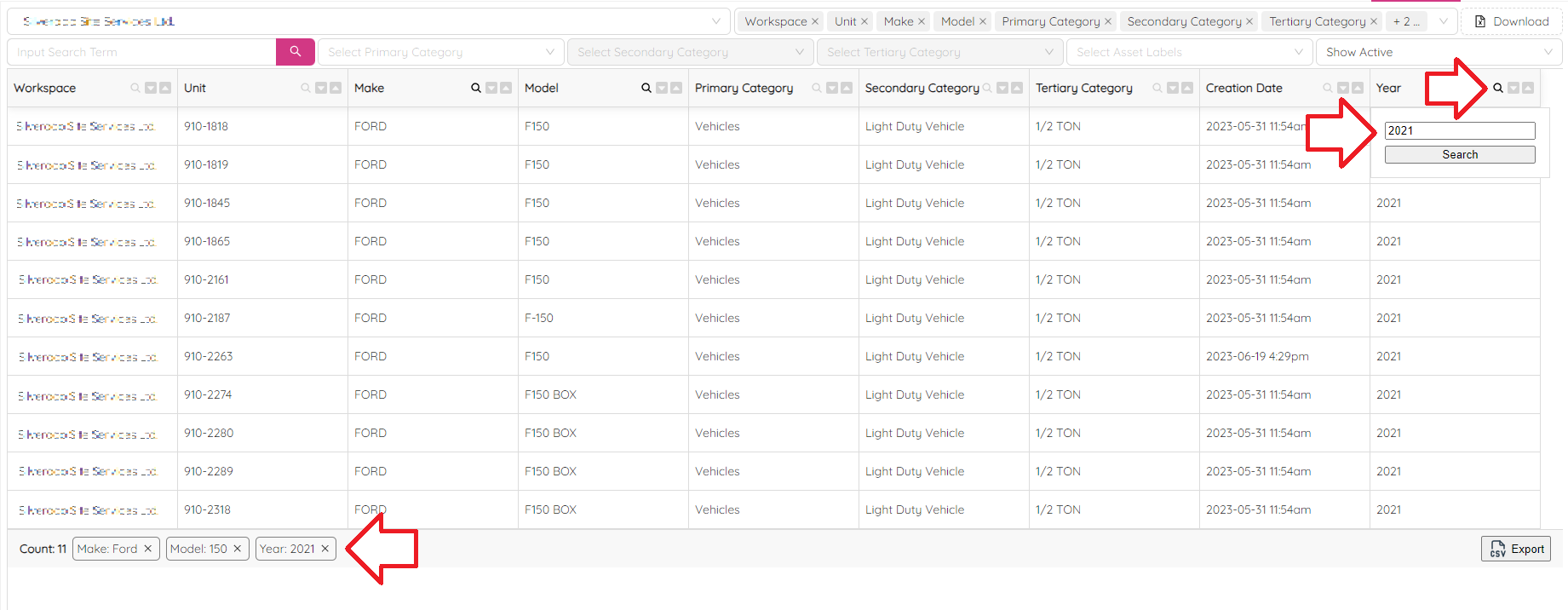This screenshot has height=610, width=1568.
Task: Sort Unit column descending
Action: pyautogui.click(x=321, y=88)
